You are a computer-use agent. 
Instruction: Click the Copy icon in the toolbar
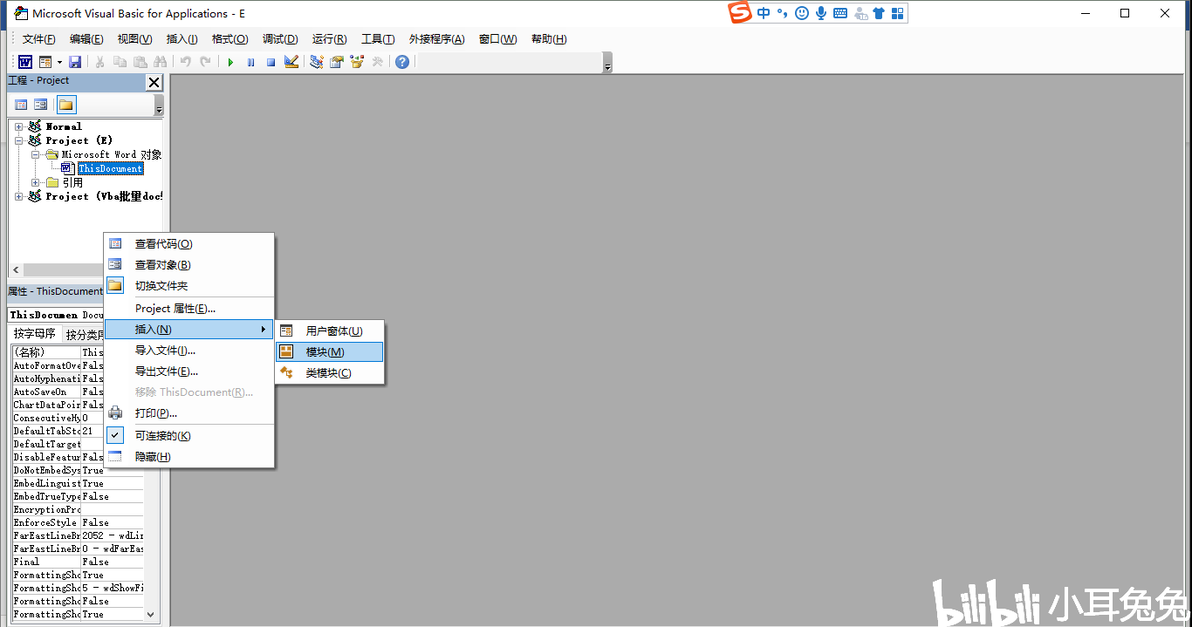click(x=120, y=62)
